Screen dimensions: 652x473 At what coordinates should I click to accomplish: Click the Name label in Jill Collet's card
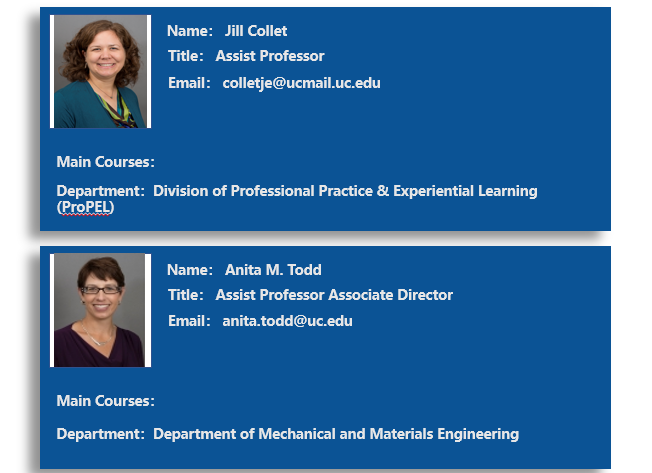[x=190, y=31]
